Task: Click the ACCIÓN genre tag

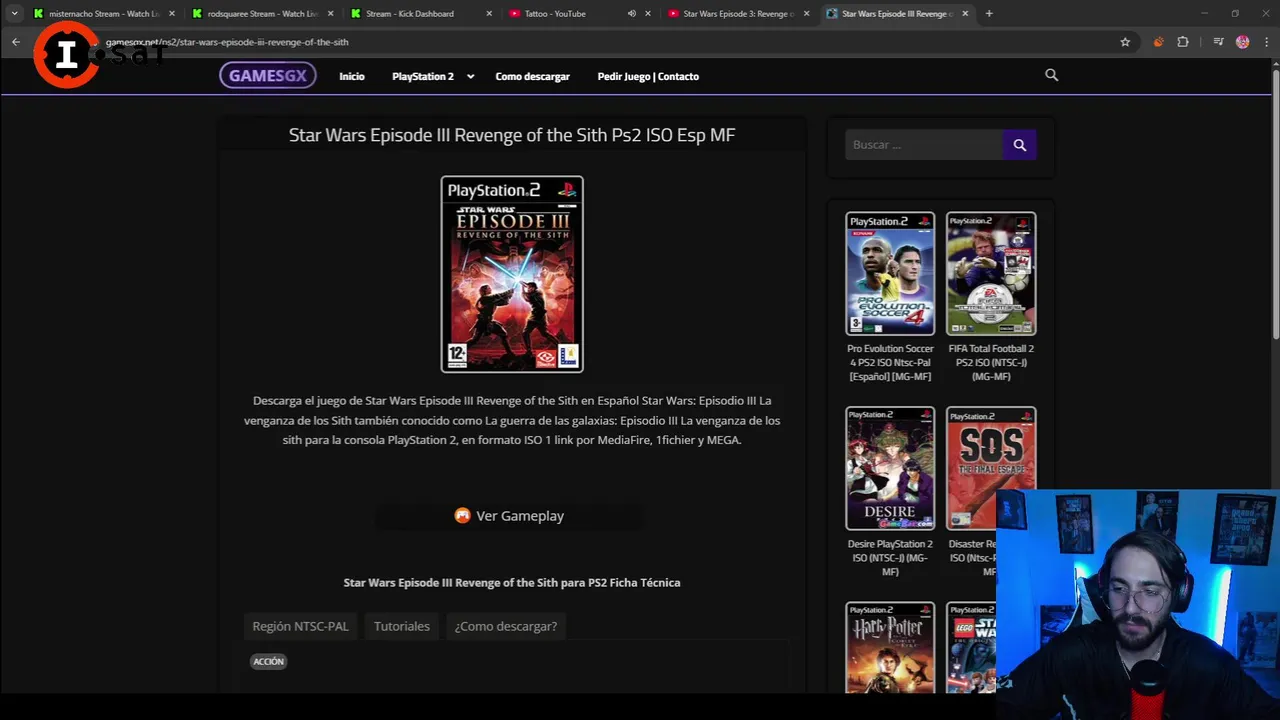Action: [x=268, y=661]
